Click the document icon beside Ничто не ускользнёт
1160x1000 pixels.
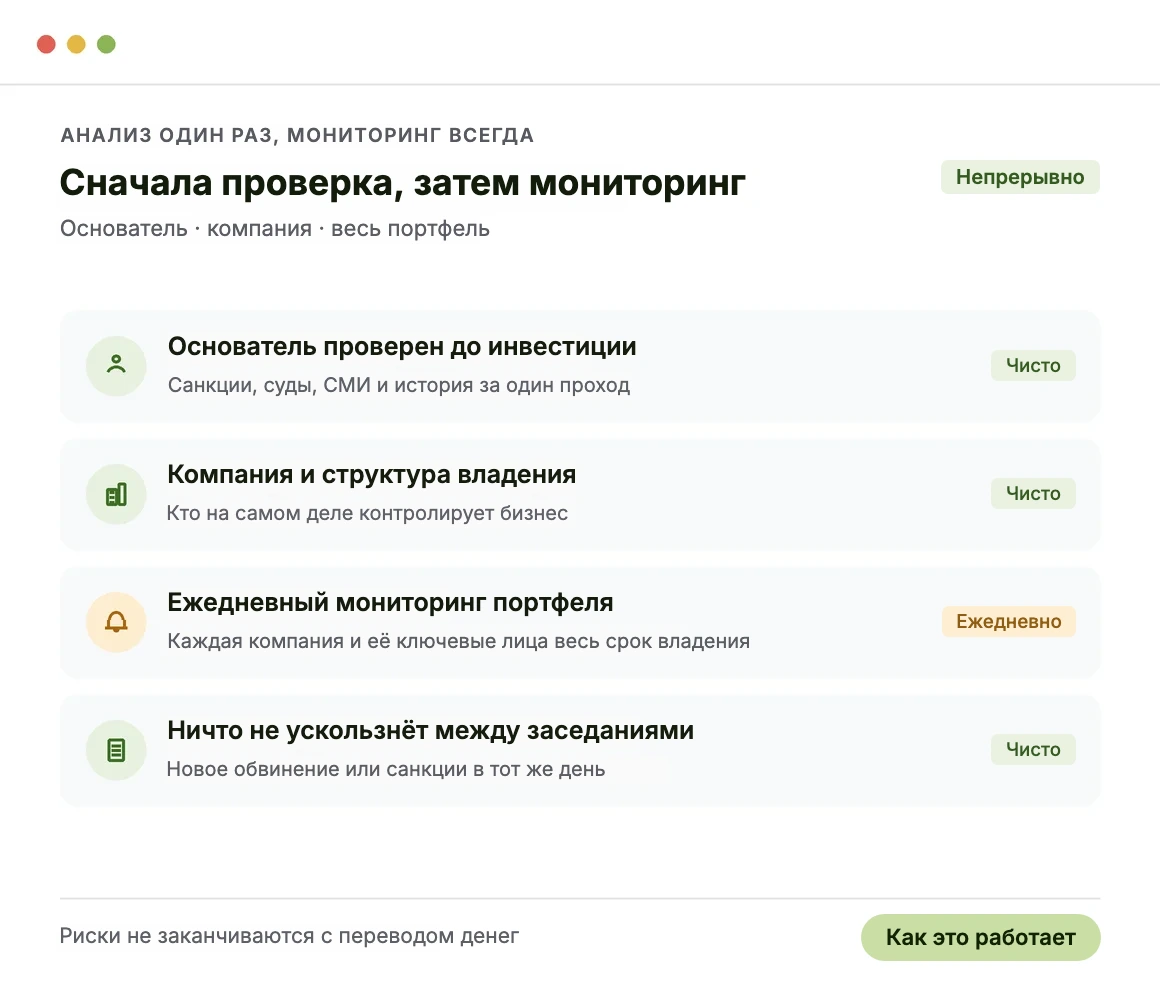pyautogui.click(x=116, y=750)
